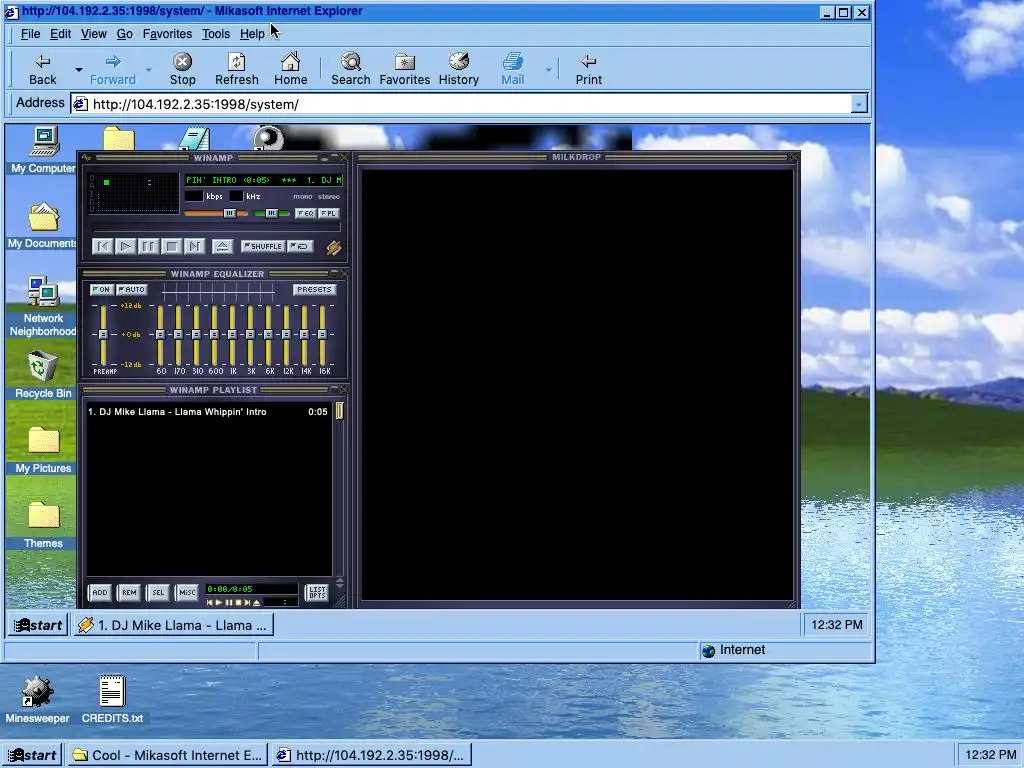Skip to next track in Winamp
The image size is (1024, 768).
[x=195, y=246]
